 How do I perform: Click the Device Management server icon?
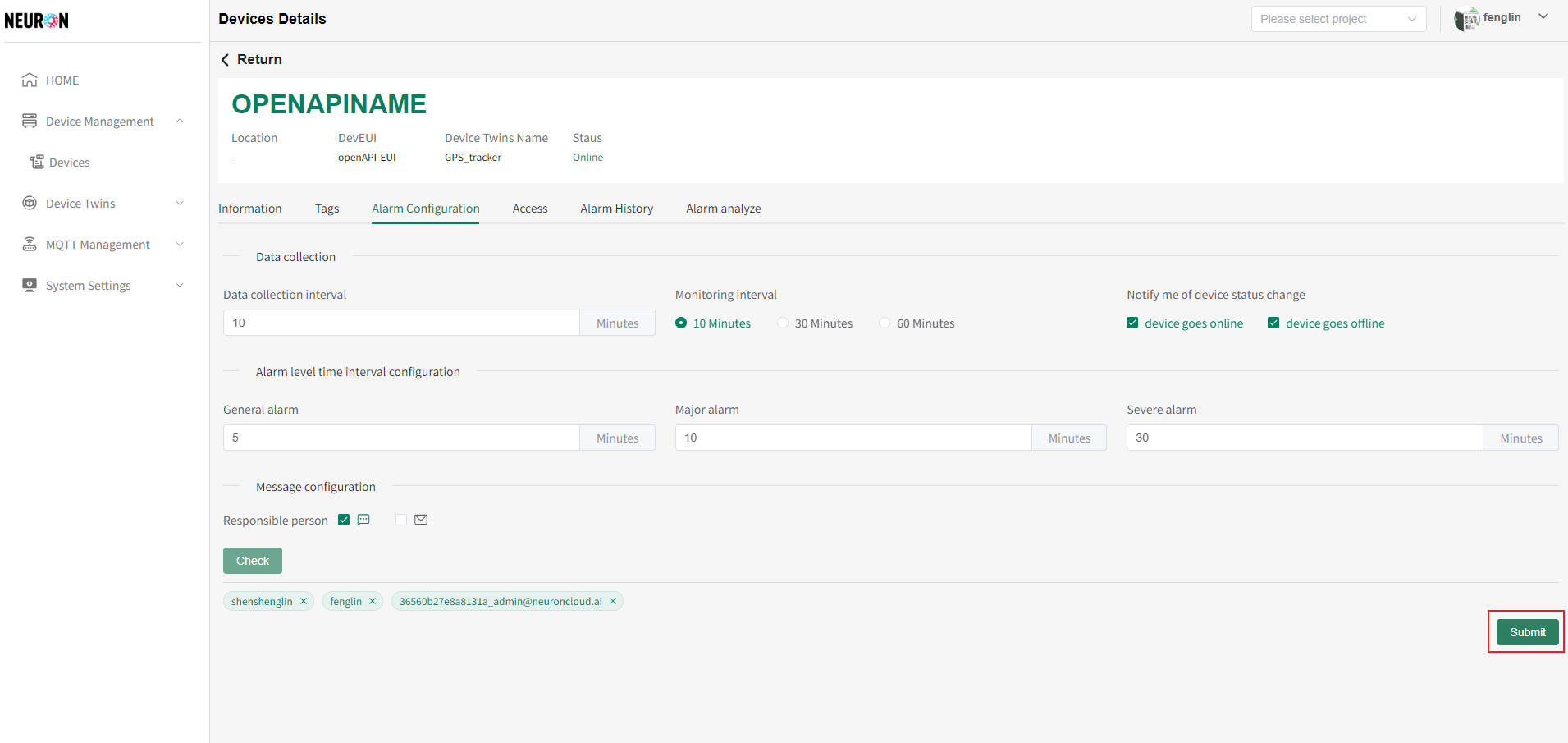(x=30, y=122)
